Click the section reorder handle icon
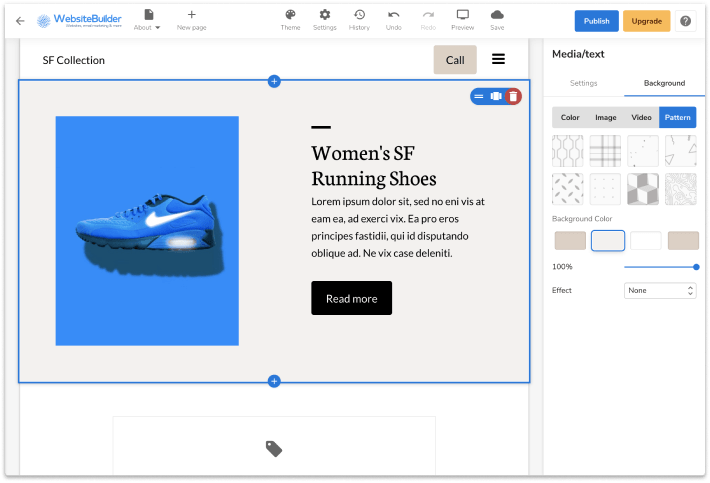The width and height of the screenshot is (710, 483). click(479, 96)
